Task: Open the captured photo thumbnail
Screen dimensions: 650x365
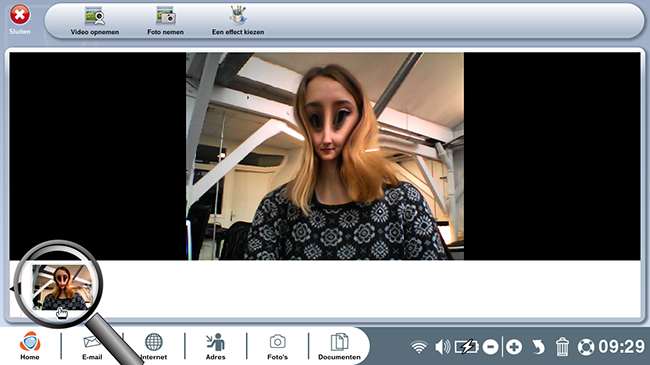Action: click(62, 287)
